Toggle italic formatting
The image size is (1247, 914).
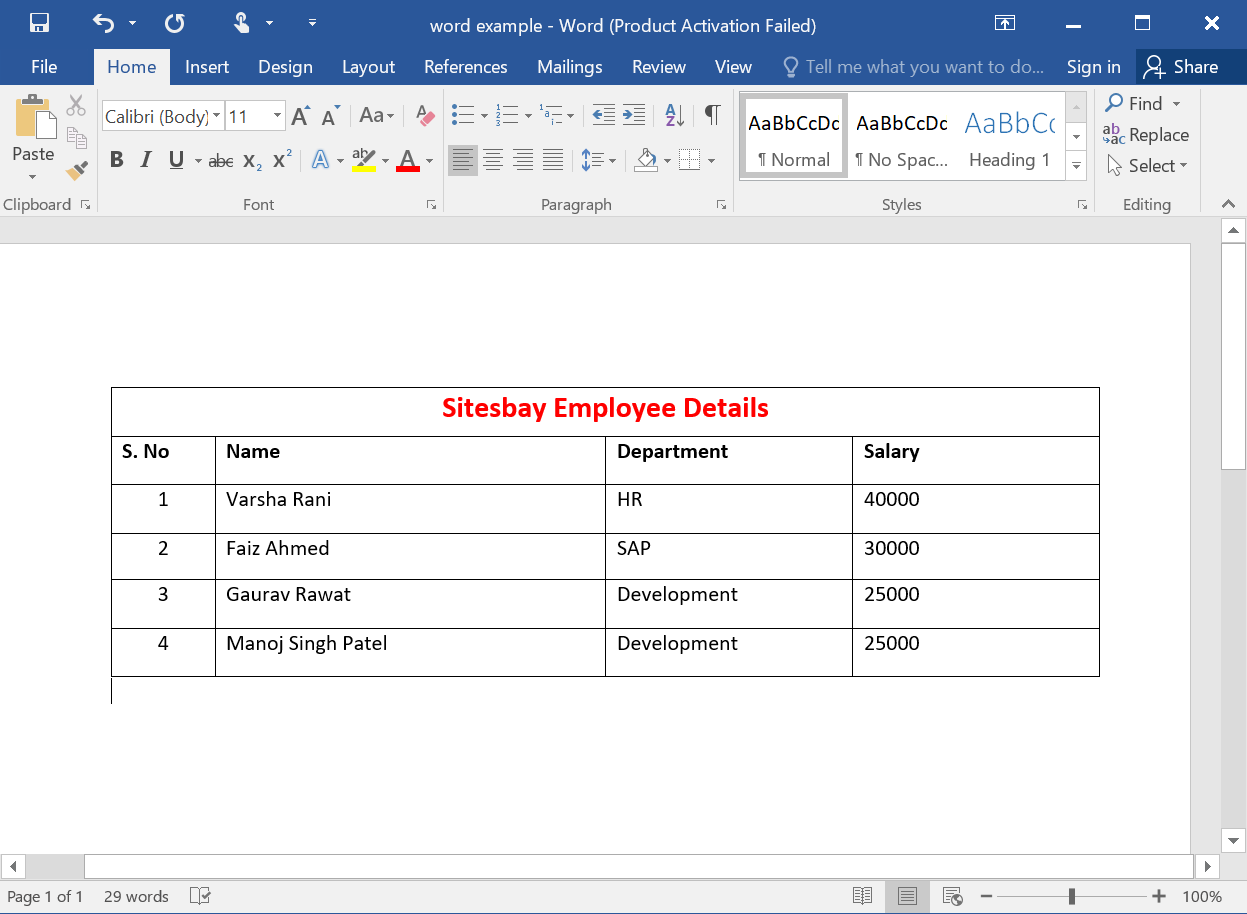coord(146,160)
